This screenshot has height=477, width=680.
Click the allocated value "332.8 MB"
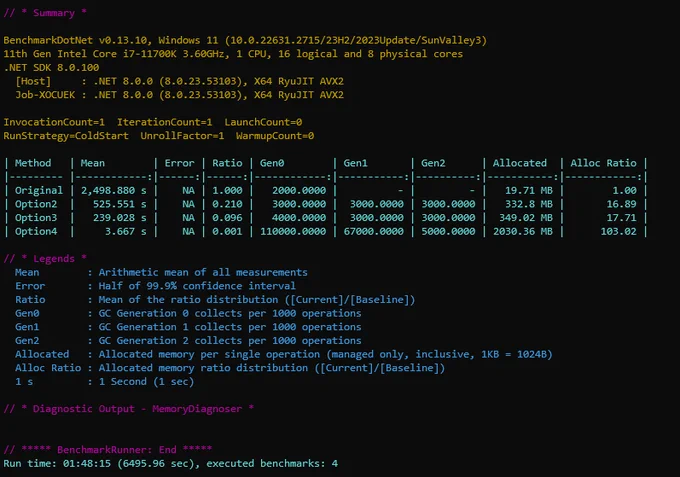(529, 204)
